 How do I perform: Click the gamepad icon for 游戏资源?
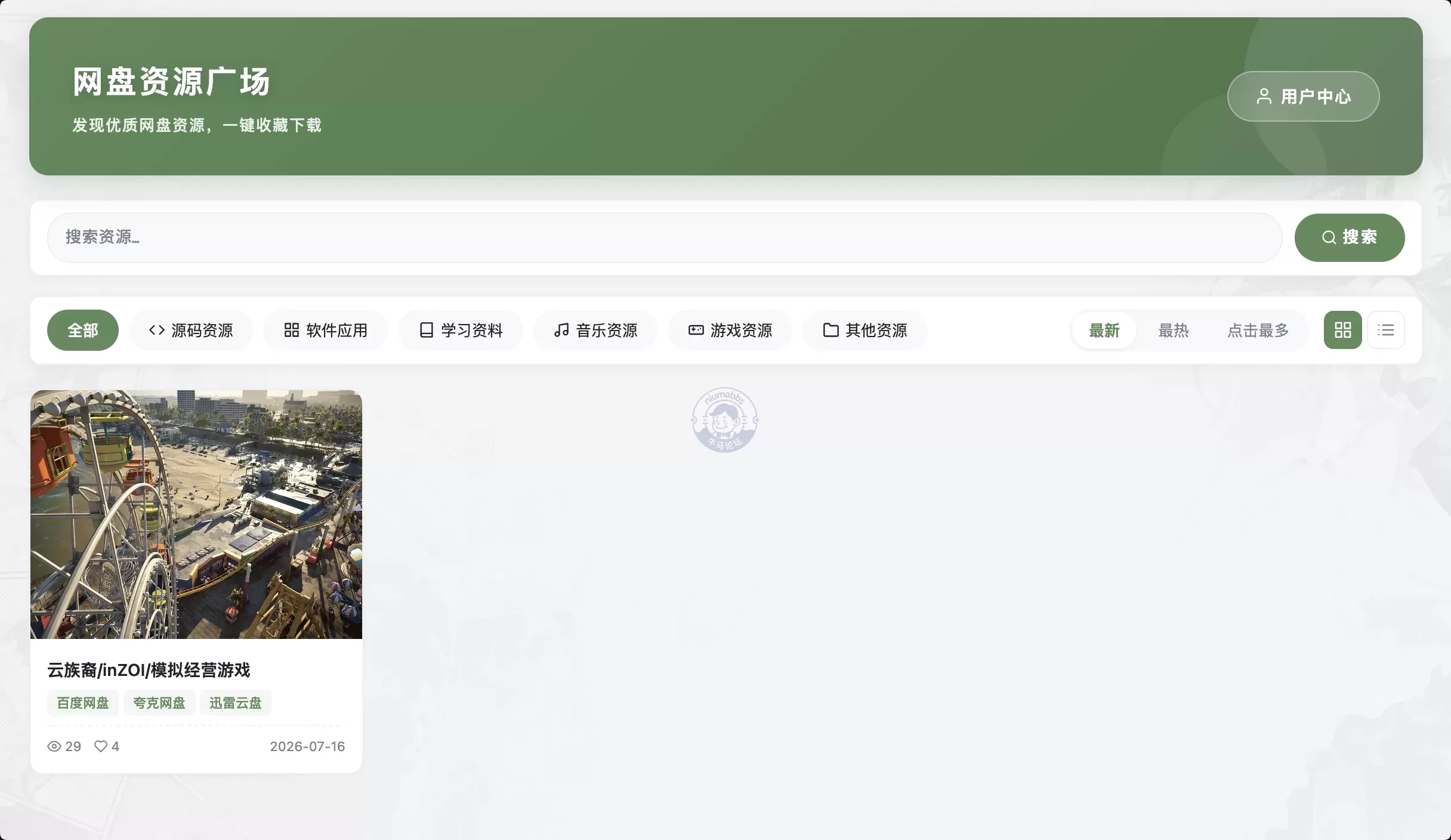[696, 330]
